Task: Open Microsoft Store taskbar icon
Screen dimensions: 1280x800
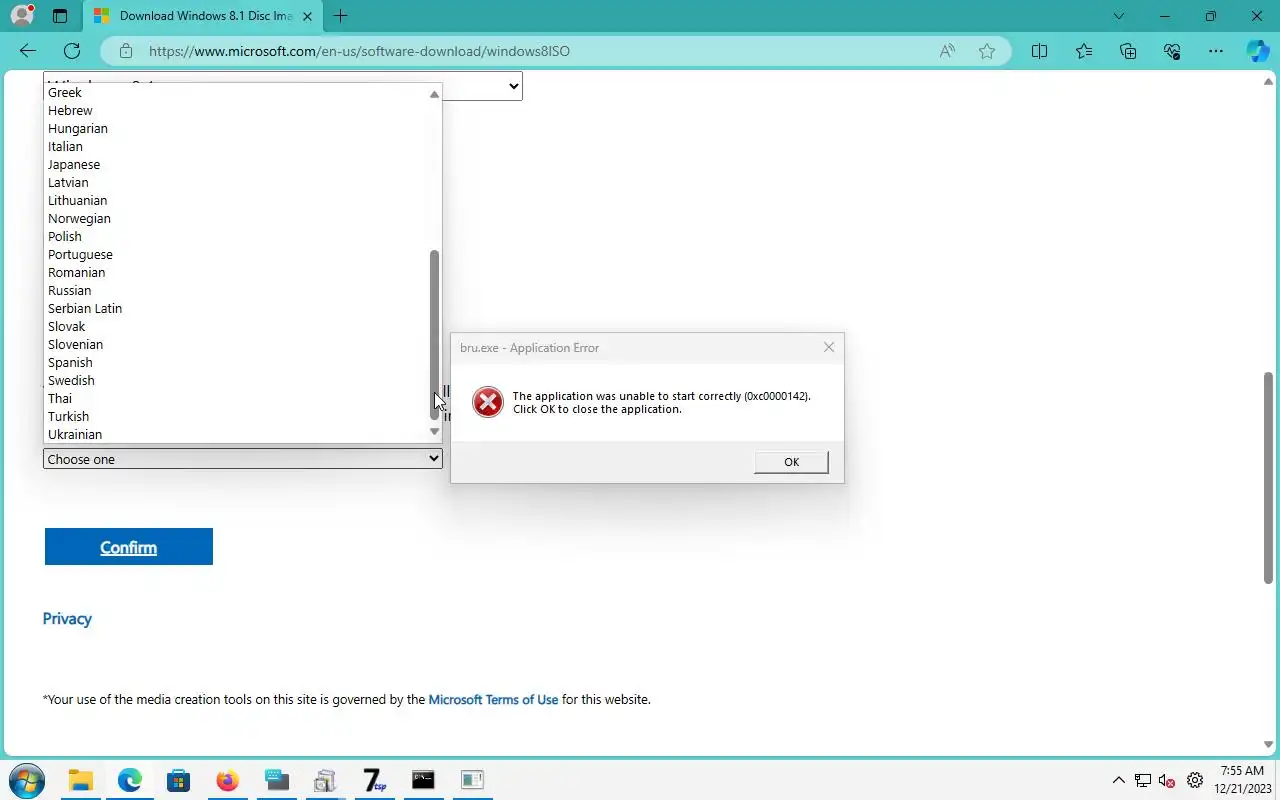Action: (x=179, y=780)
